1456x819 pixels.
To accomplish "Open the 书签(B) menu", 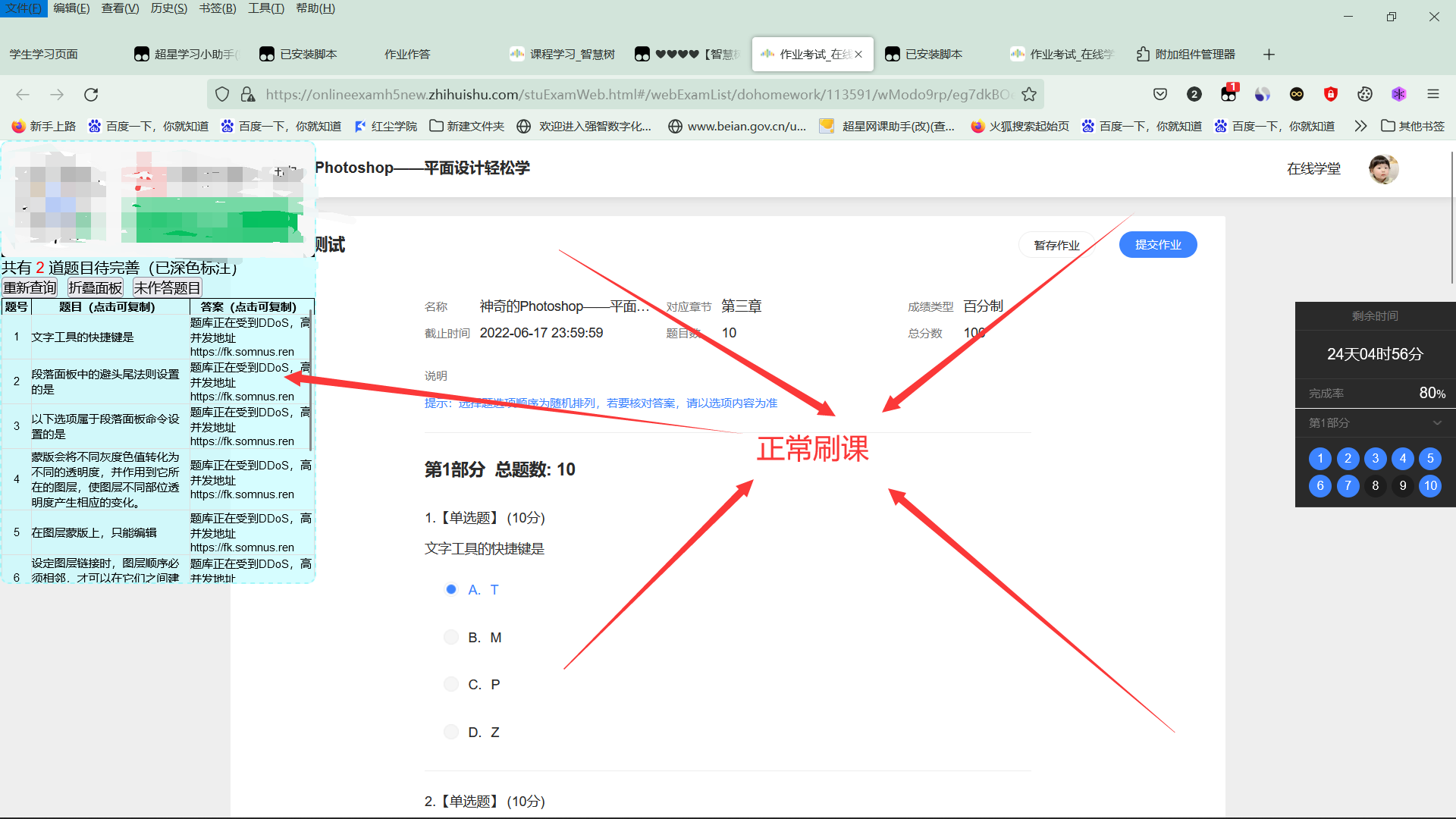I will tap(217, 8).
